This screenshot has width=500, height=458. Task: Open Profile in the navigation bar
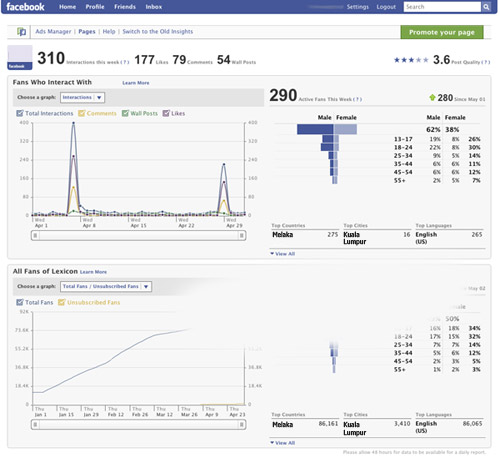coord(95,7)
